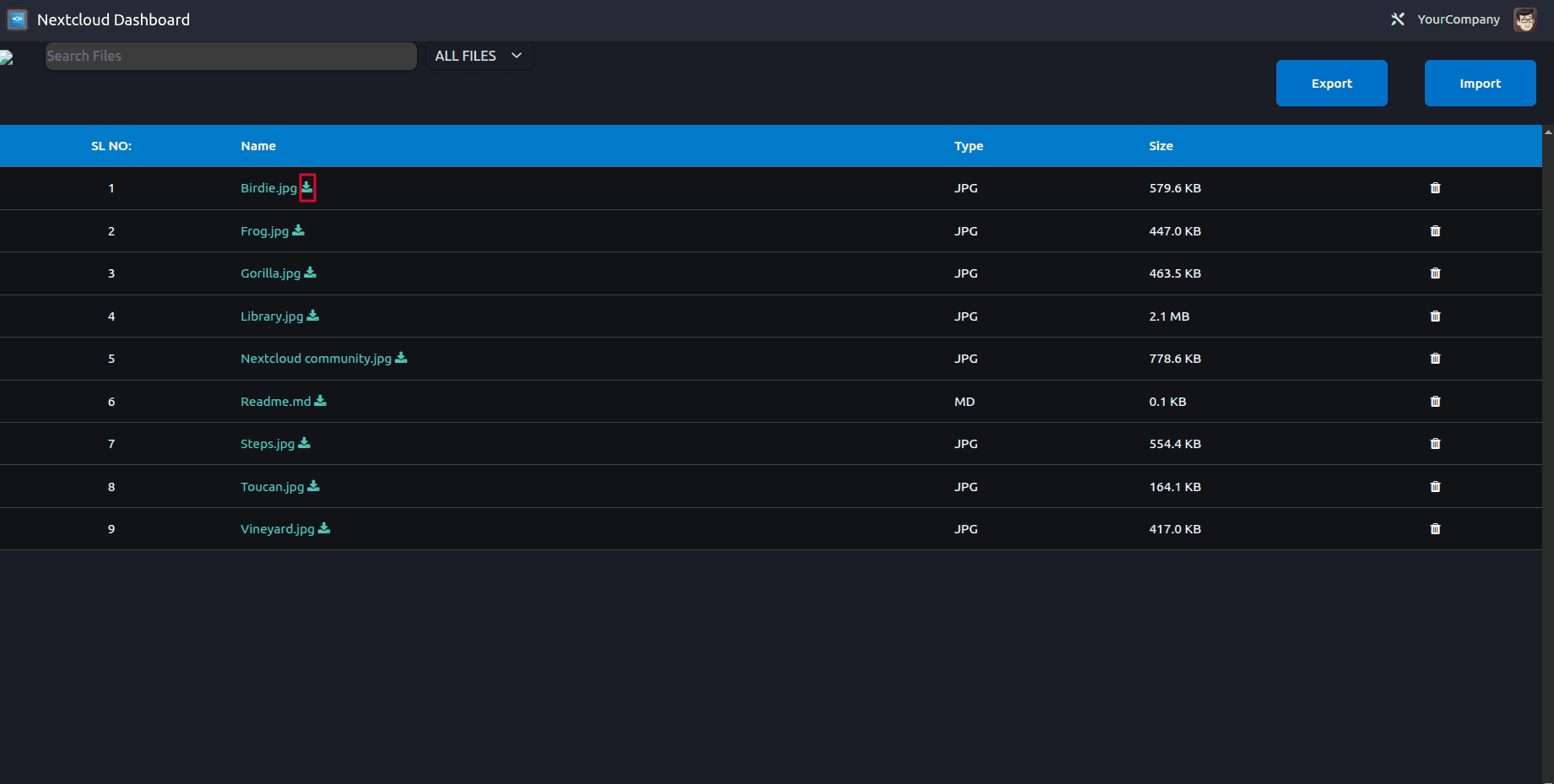
Task: Click the trash icon for Readme.md
Action: 1435,402
